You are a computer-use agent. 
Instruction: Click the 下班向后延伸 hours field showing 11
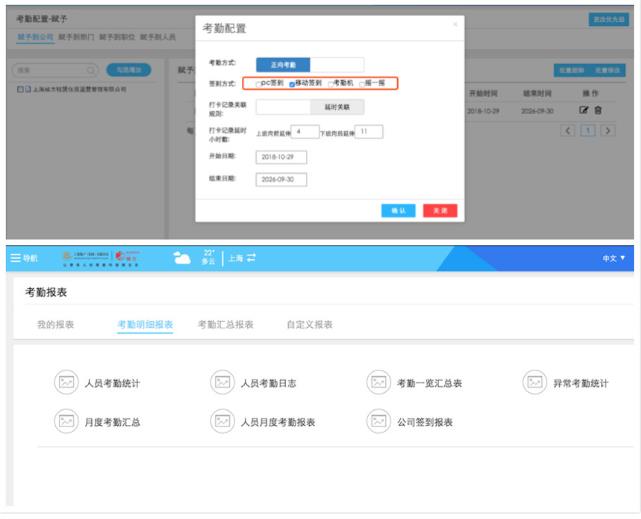(x=369, y=132)
